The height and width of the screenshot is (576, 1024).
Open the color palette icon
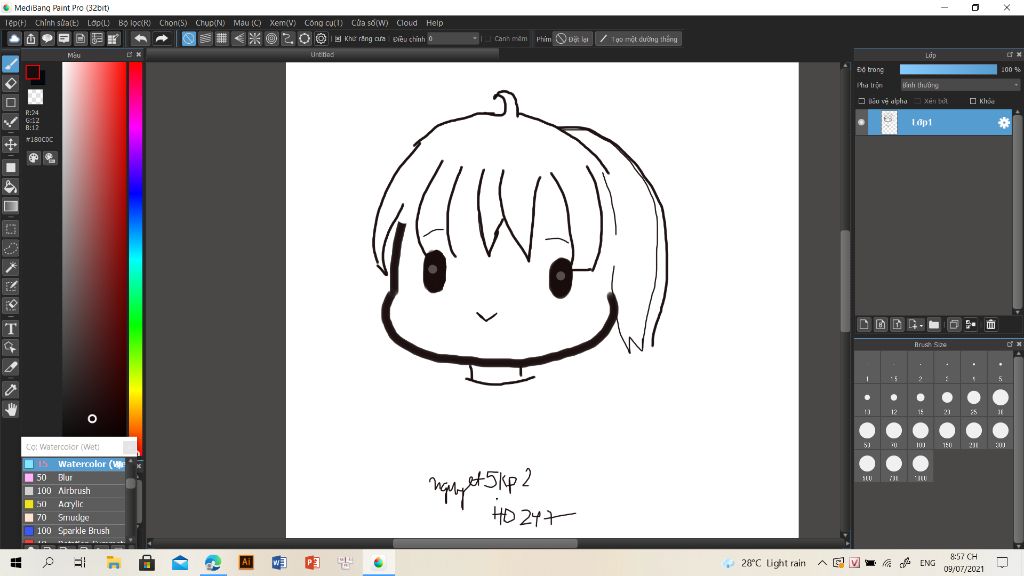33,158
